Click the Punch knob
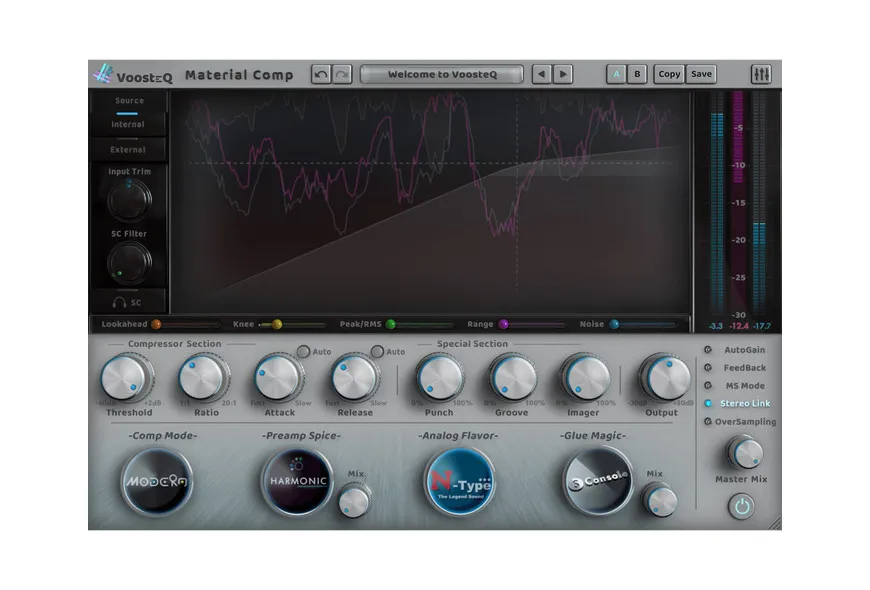This screenshot has height=590, width=870. (439, 379)
